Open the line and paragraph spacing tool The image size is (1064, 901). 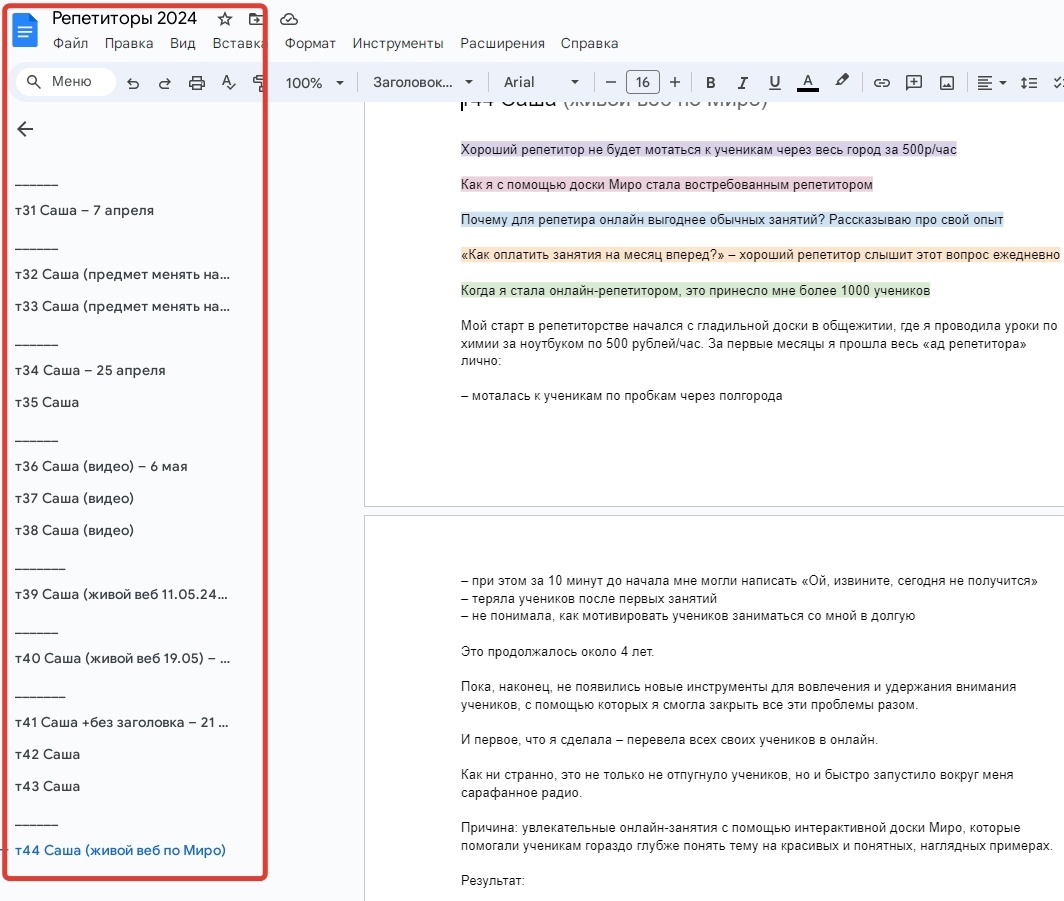point(1029,83)
